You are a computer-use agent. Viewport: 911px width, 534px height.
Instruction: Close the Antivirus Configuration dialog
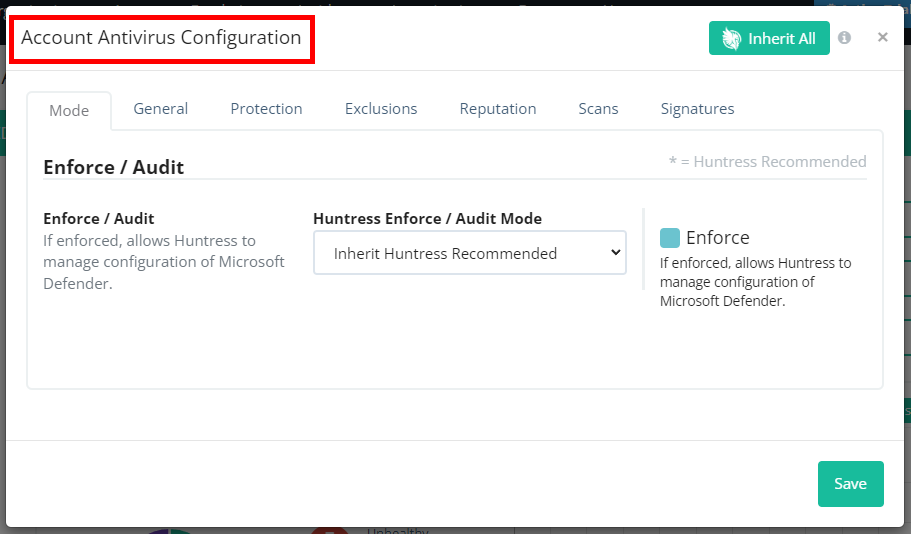(x=883, y=37)
